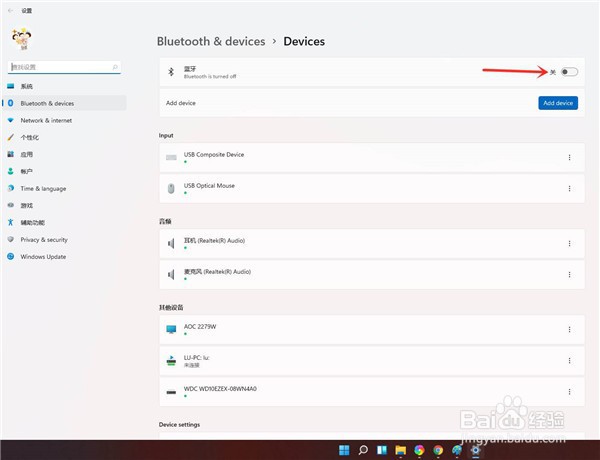Click the search magnifier icon in search box

115,67
